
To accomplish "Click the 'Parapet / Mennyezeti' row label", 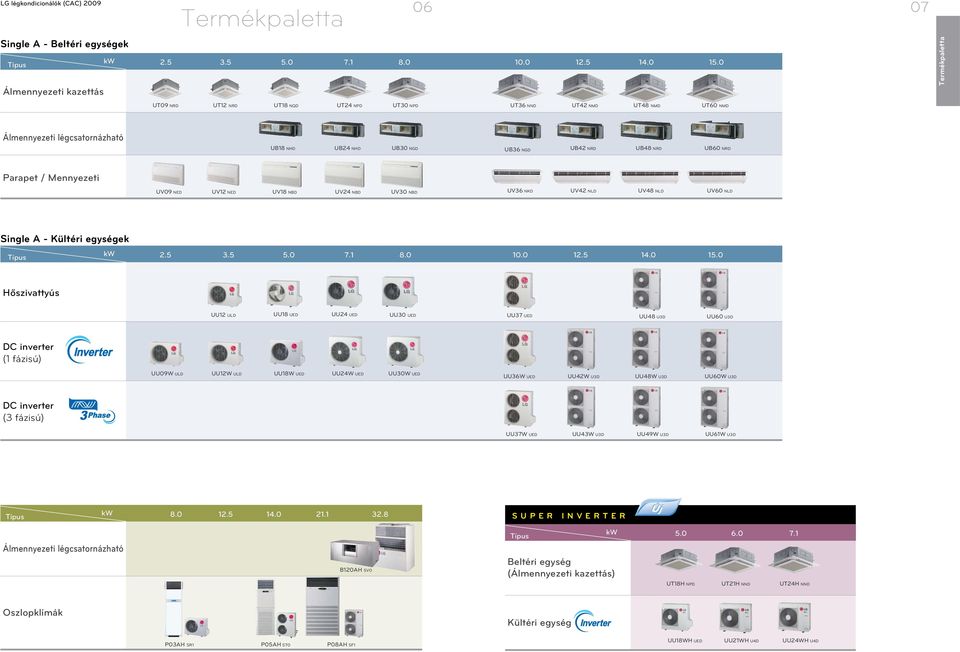I will pyautogui.click(x=51, y=178).
